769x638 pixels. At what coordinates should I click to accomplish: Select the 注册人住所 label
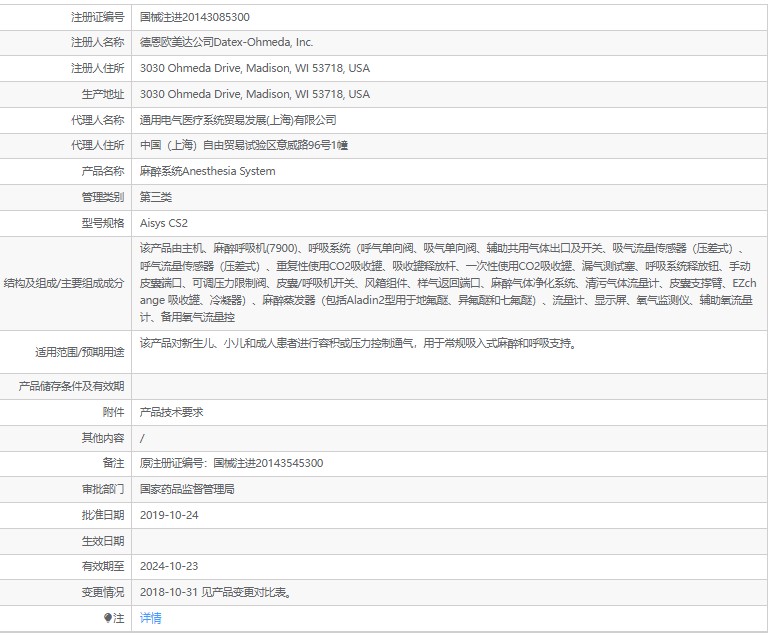click(x=98, y=68)
